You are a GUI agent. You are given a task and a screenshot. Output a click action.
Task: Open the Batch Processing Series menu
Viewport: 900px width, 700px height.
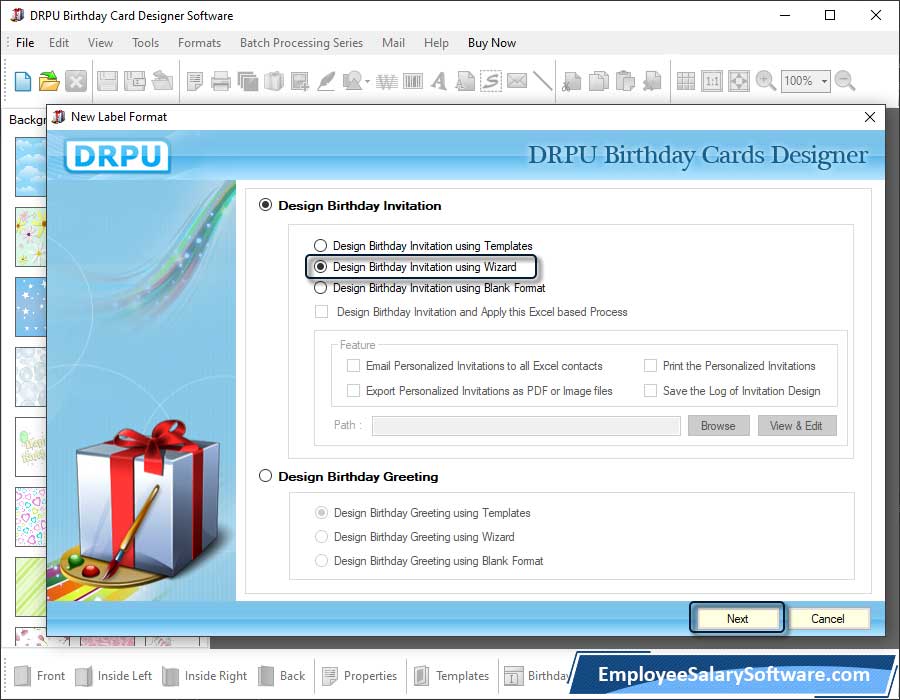tap(301, 43)
